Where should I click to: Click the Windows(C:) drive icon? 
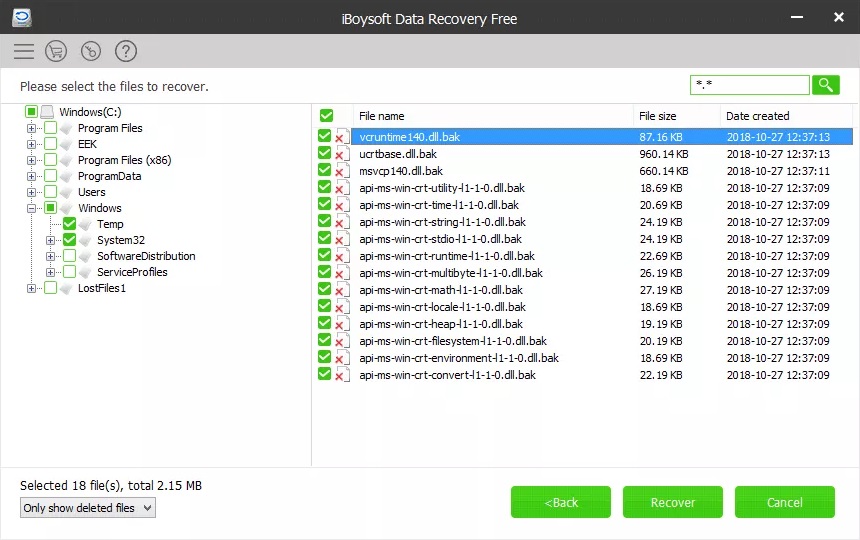(47, 112)
